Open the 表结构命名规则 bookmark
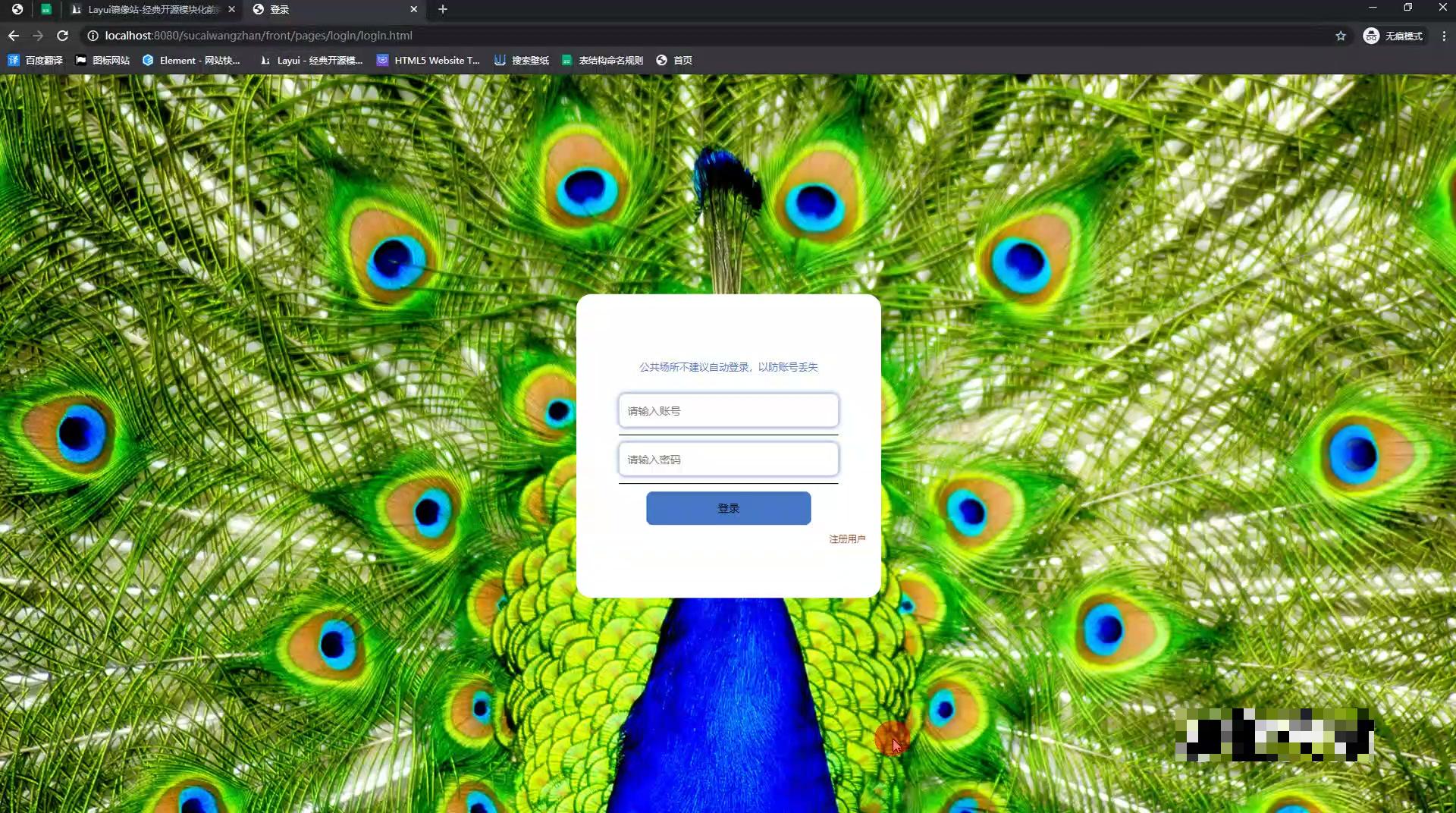 (x=602, y=60)
